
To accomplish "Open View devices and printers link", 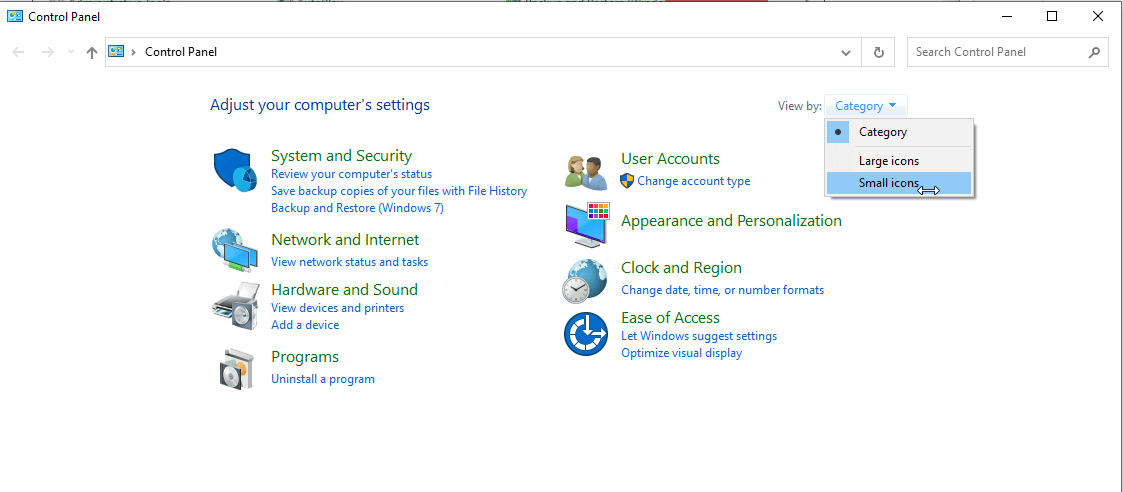I will click(x=337, y=308).
